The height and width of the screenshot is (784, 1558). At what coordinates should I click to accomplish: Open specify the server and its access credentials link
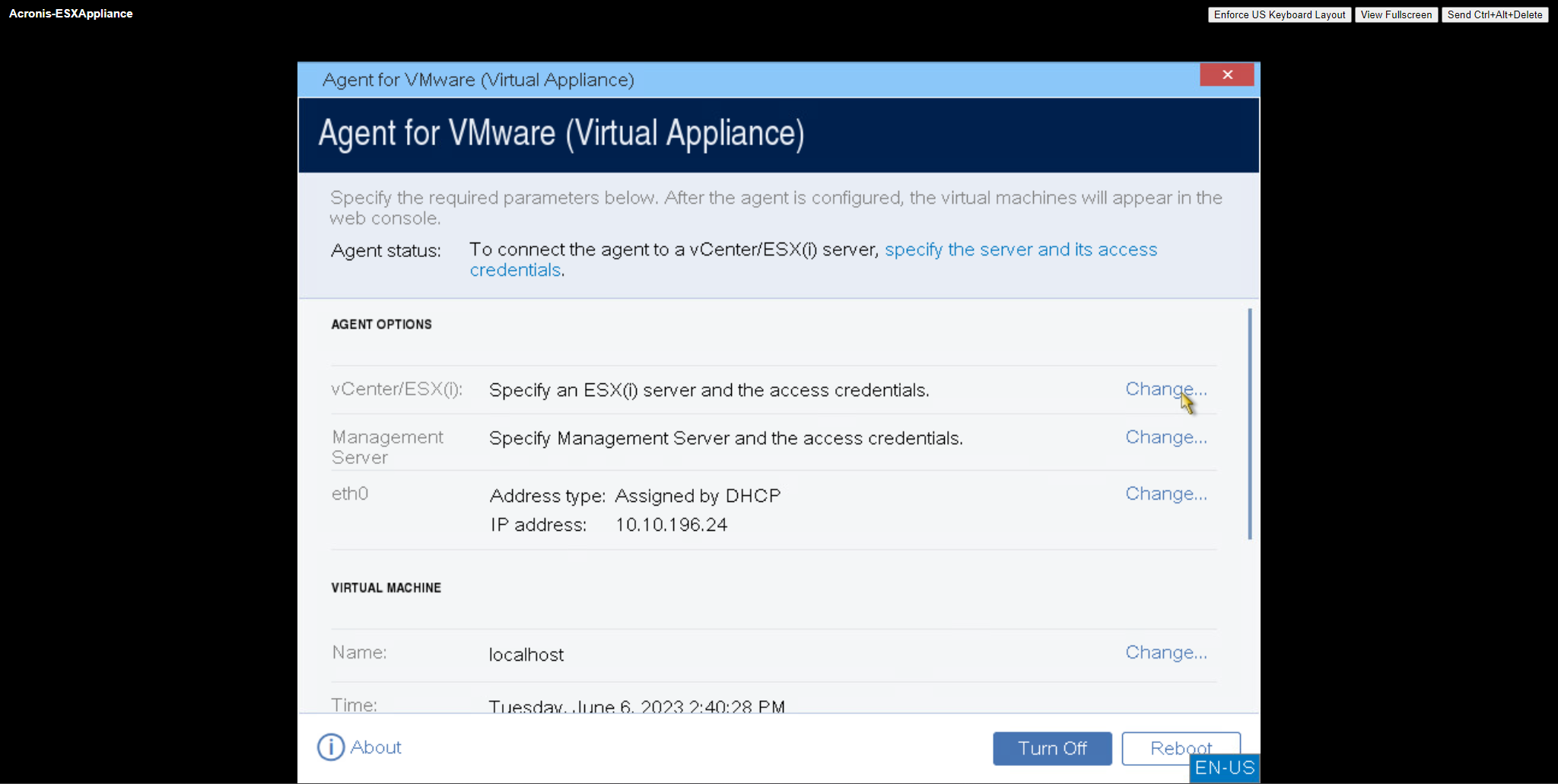1021,249
